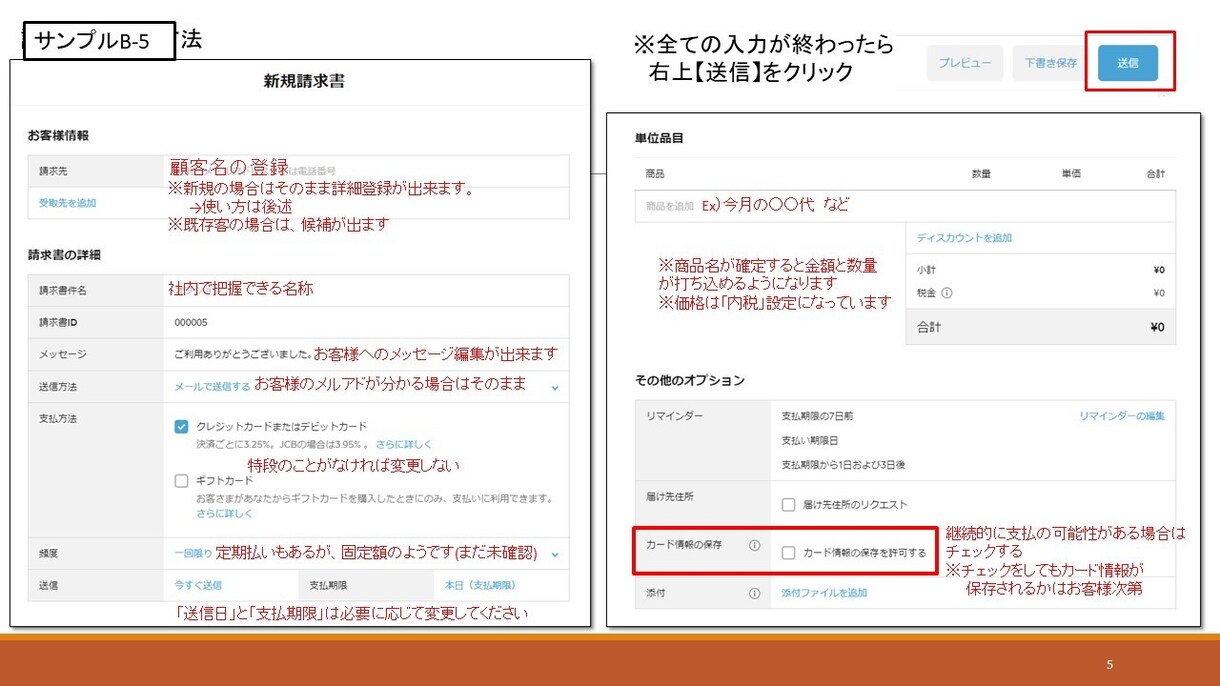Click the 支払期限から1日および3日後 reminder text
The width and height of the screenshot is (1220, 686).
click(x=843, y=465)
